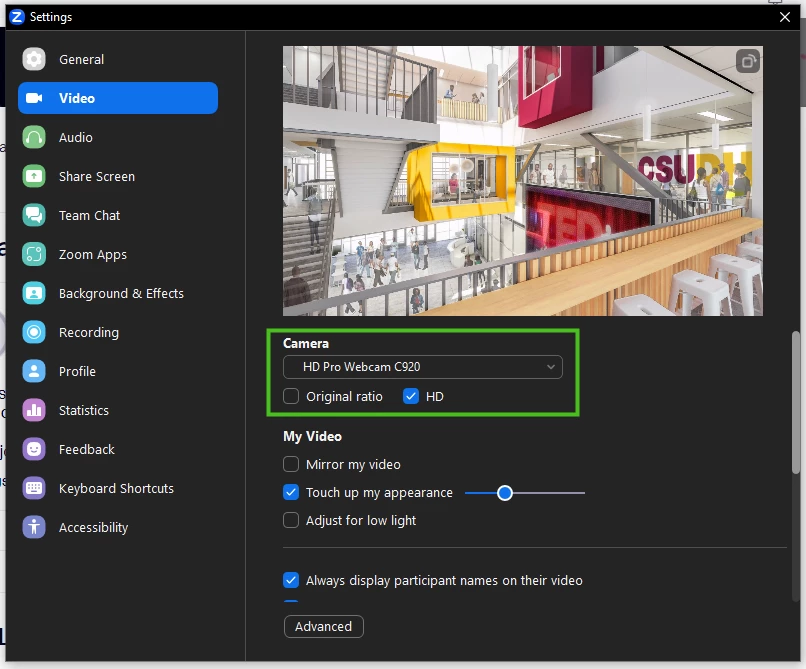Click the Share Screen green icon
The width and height of the screenshot is (806, 669).
point(34,176)
